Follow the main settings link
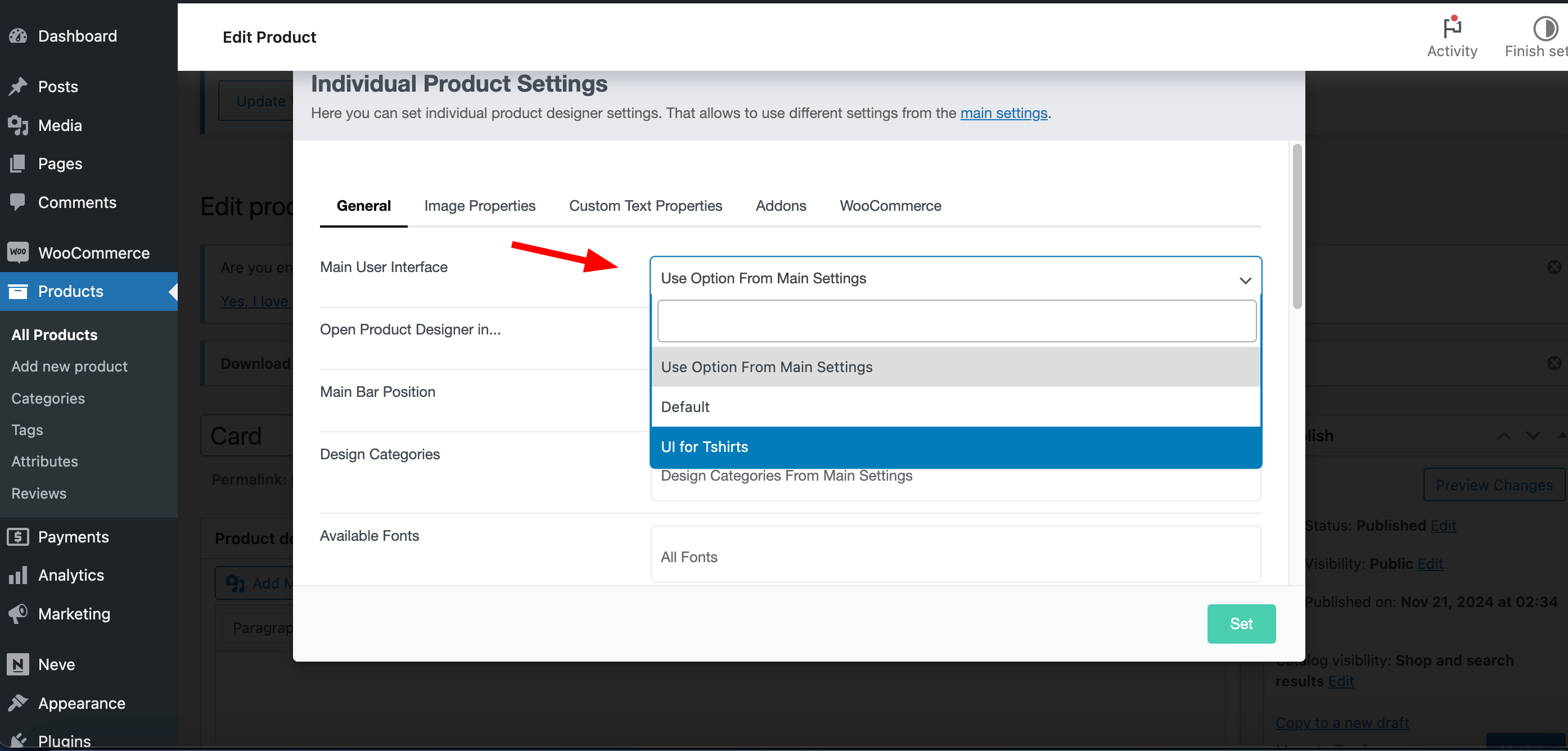The width and height of the screenshot is (1568, 751). [1004, 113]
